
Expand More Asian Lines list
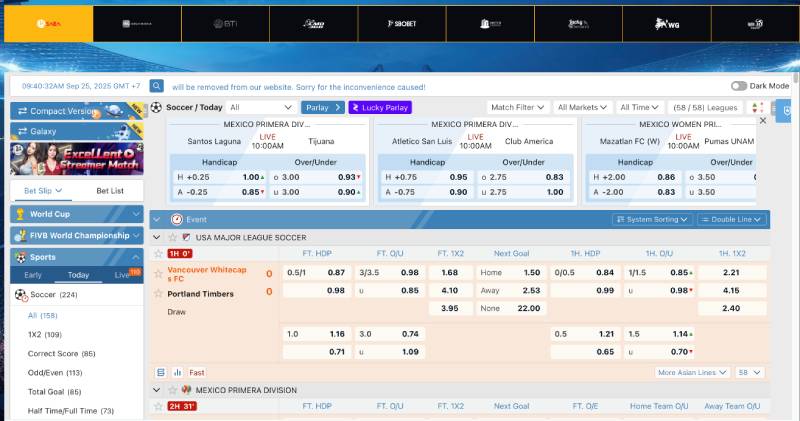point(692,372)
